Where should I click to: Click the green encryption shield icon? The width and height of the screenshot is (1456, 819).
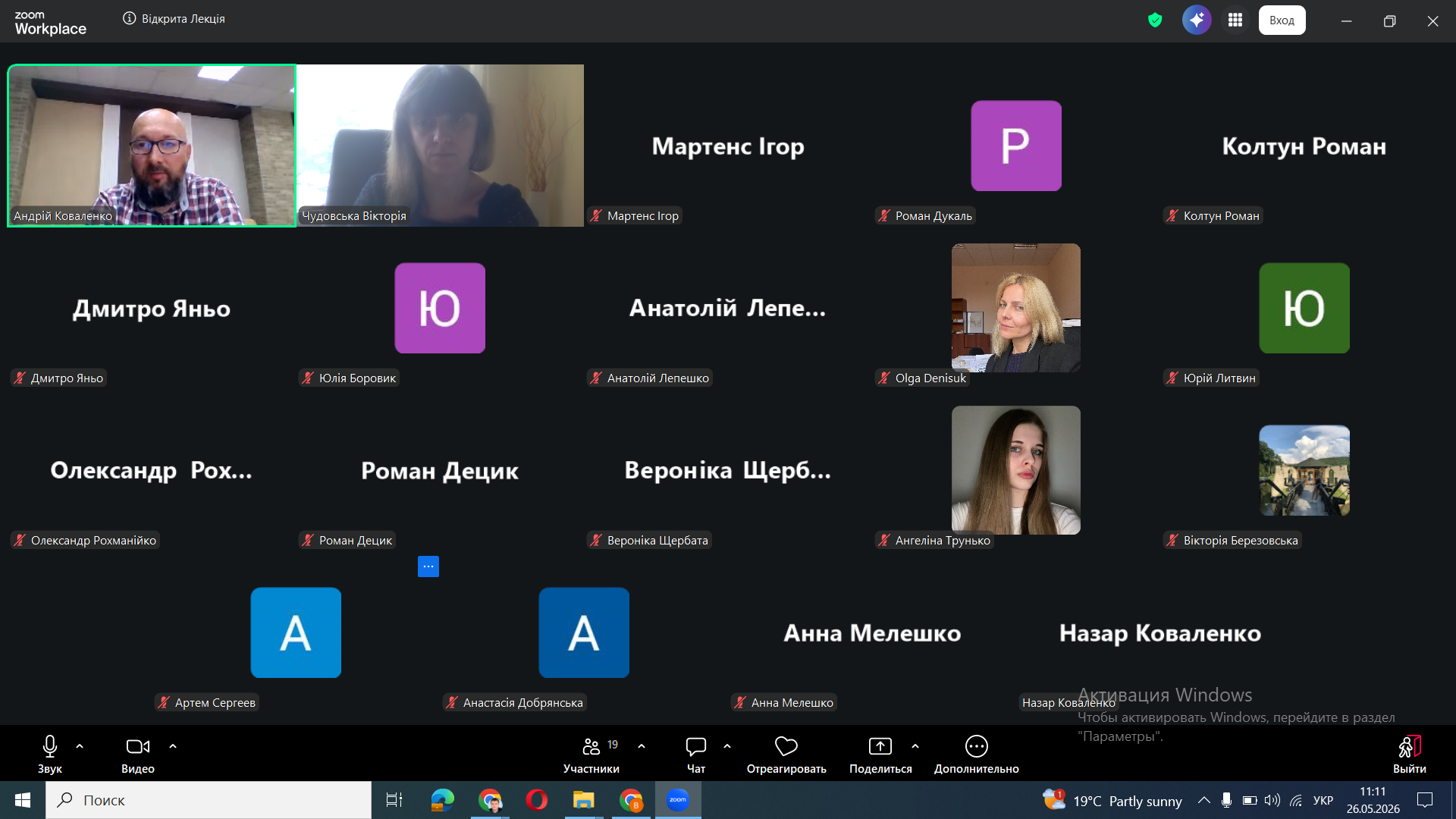1155,20
